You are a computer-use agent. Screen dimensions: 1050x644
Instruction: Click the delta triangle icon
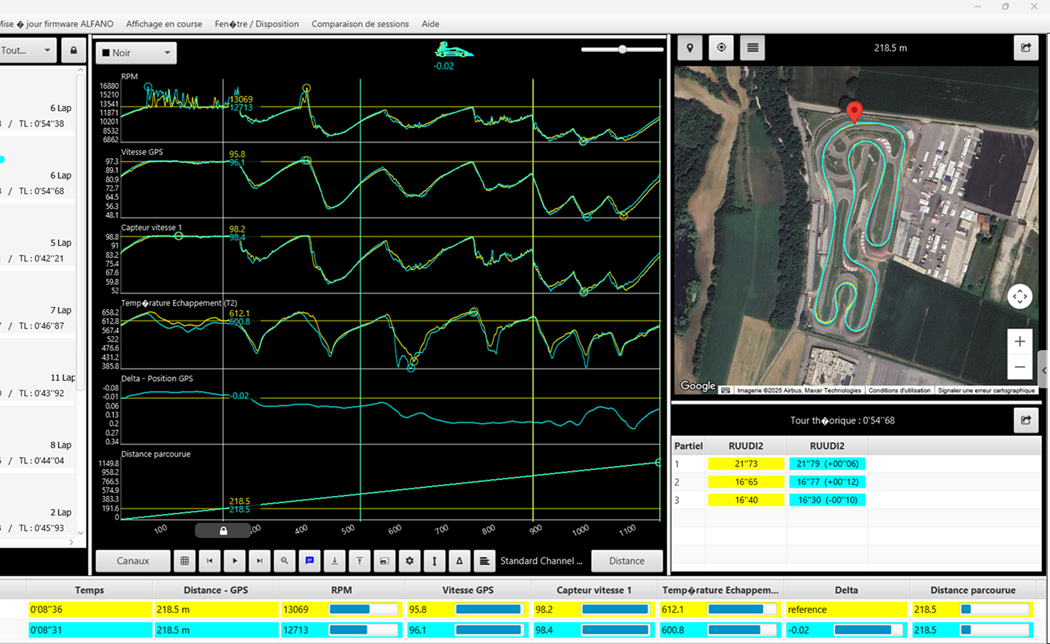click(x=459, y=561)
